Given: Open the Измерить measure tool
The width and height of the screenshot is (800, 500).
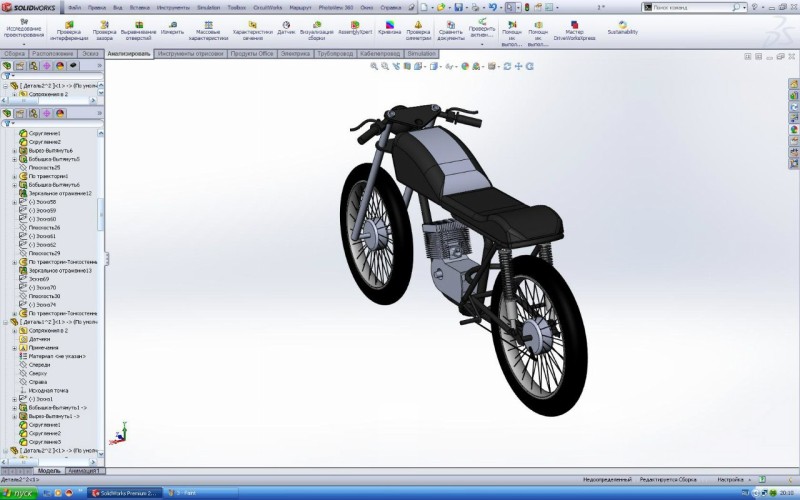Looking at the screenshot, I should [172, 28].
